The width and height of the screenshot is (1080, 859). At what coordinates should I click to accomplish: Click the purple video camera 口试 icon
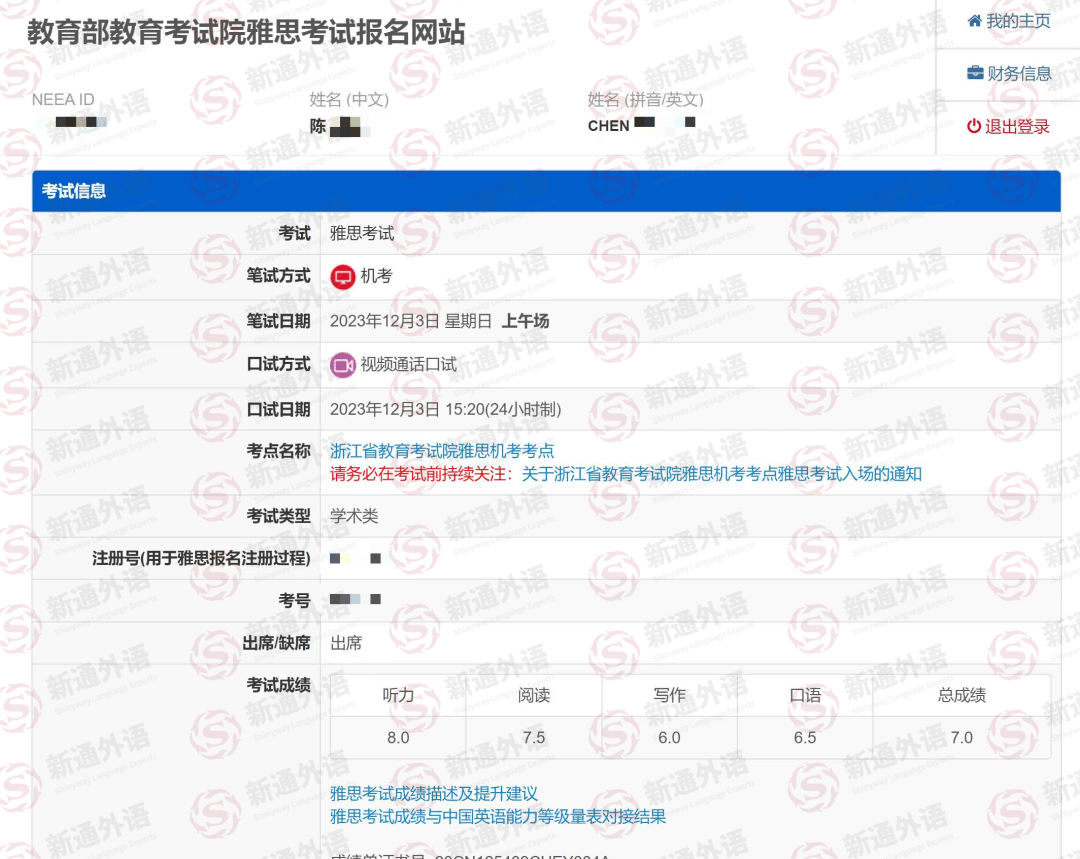(343, 365)
